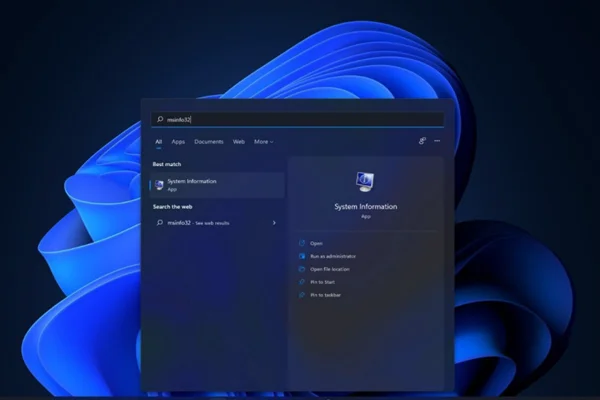Expand the web result chevron arrow

pos(274,222)
